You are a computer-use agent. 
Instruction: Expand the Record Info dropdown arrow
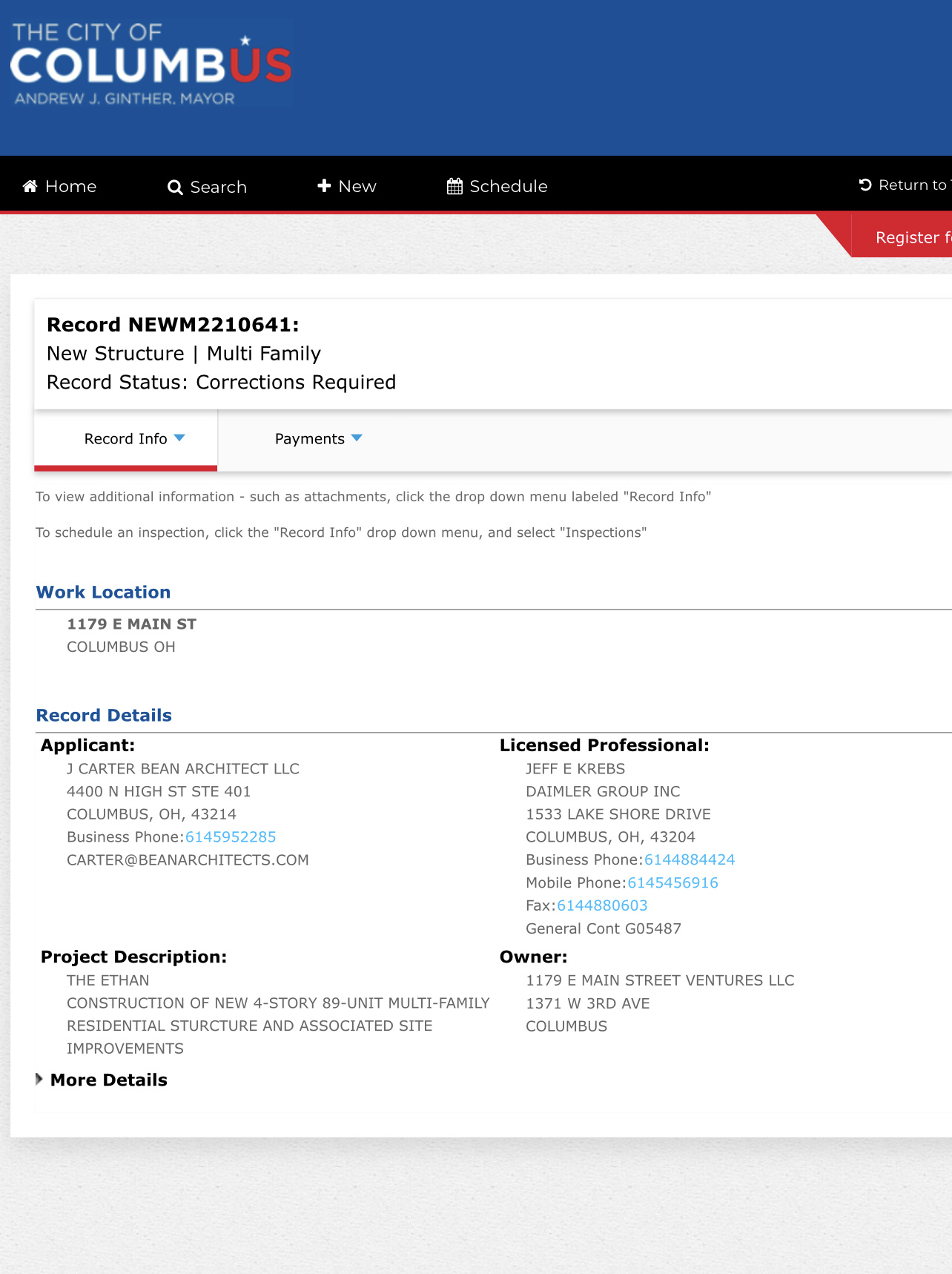[x=179, y=438]
